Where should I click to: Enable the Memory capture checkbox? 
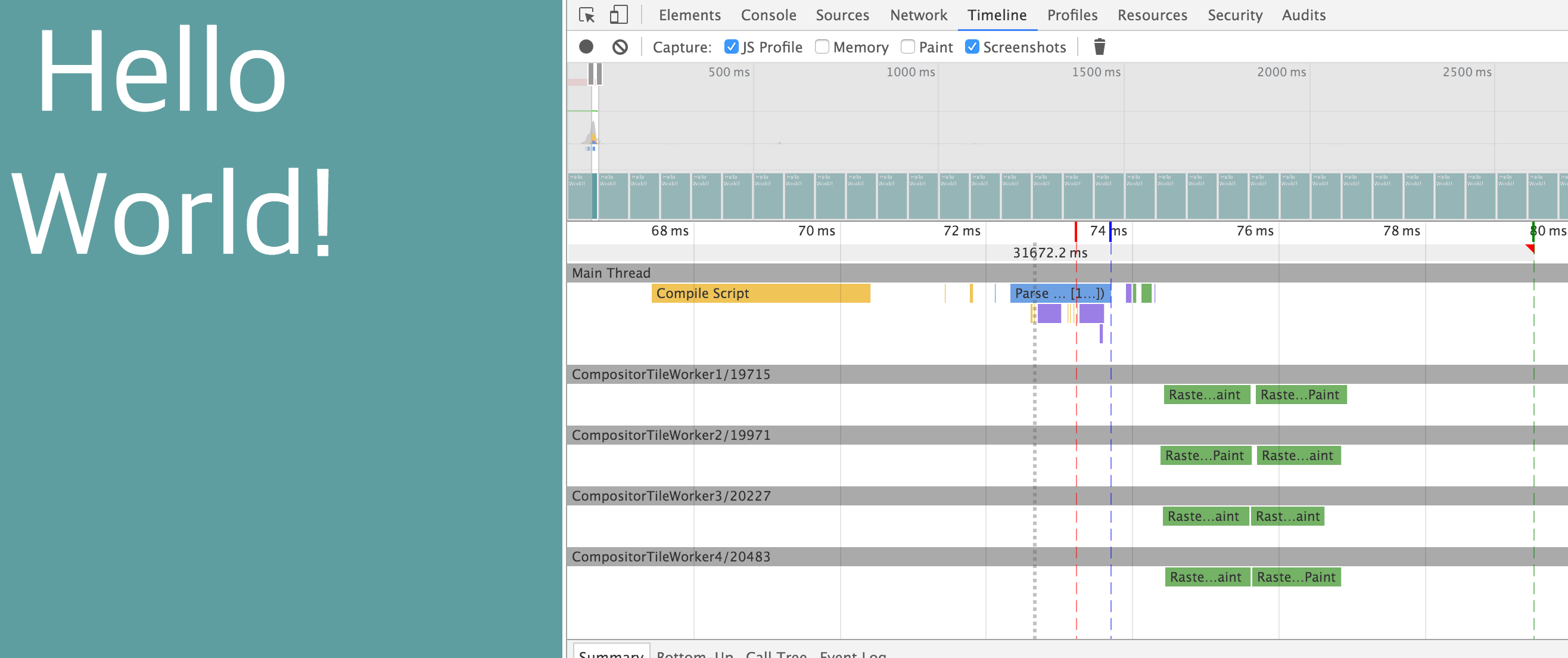[822, 47]
